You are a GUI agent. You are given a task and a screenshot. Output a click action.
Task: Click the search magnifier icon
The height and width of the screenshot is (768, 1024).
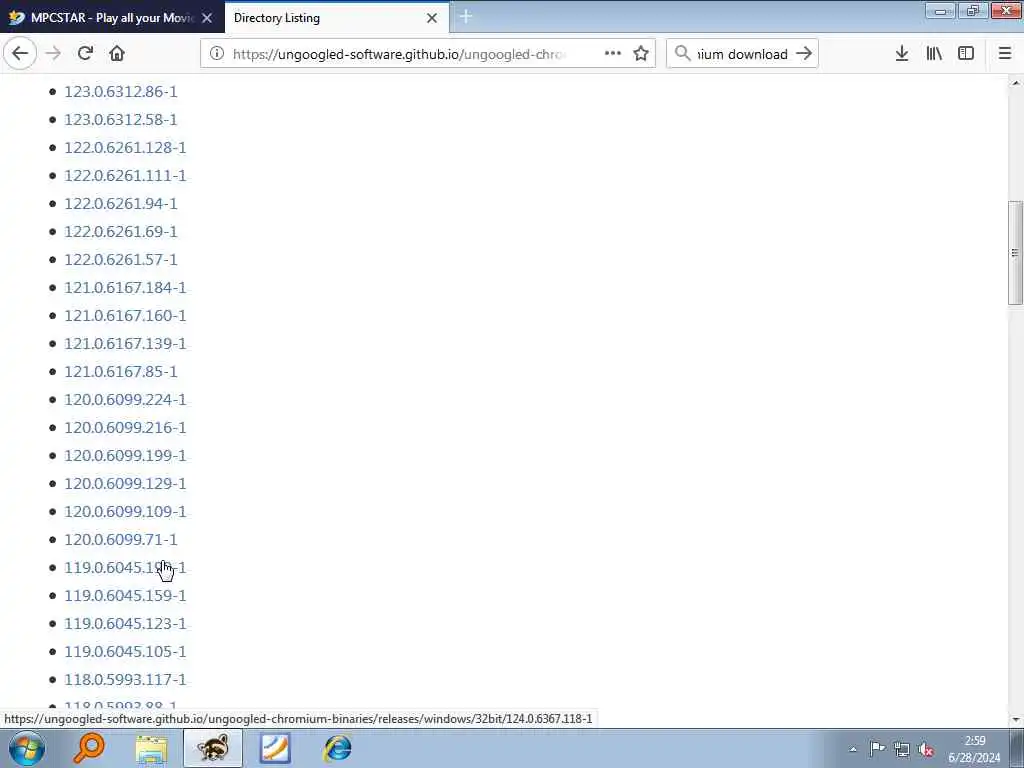pos(682,54)
